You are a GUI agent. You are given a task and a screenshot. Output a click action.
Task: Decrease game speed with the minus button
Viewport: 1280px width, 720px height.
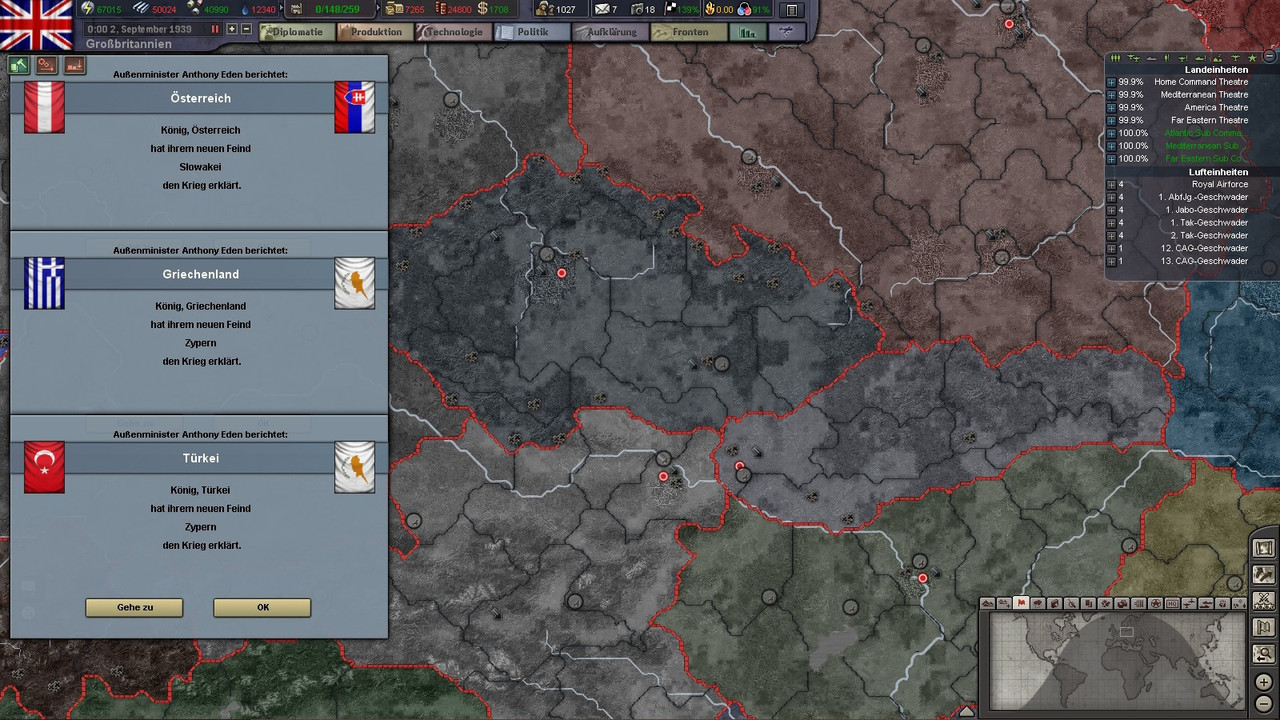(247, 29)
